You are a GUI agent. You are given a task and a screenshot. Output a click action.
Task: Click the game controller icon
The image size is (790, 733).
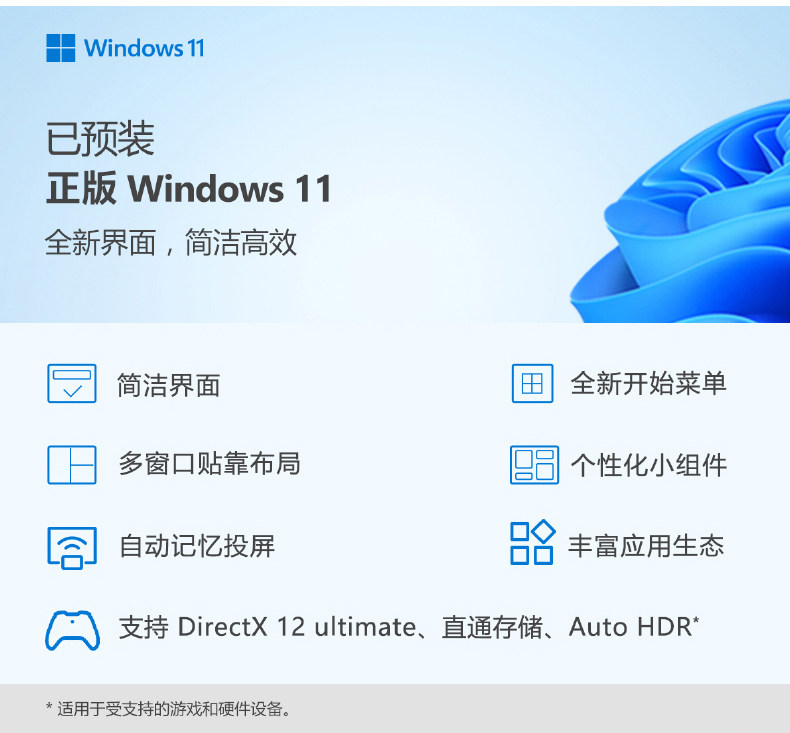[x=73, y=630]
